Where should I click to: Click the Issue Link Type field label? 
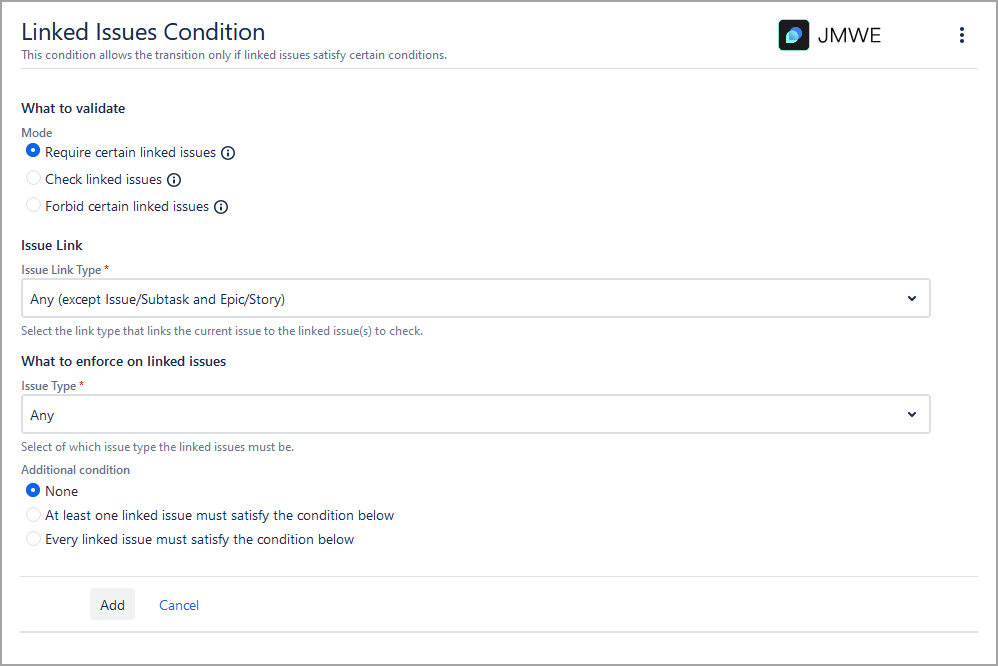[x=61, y=270]
